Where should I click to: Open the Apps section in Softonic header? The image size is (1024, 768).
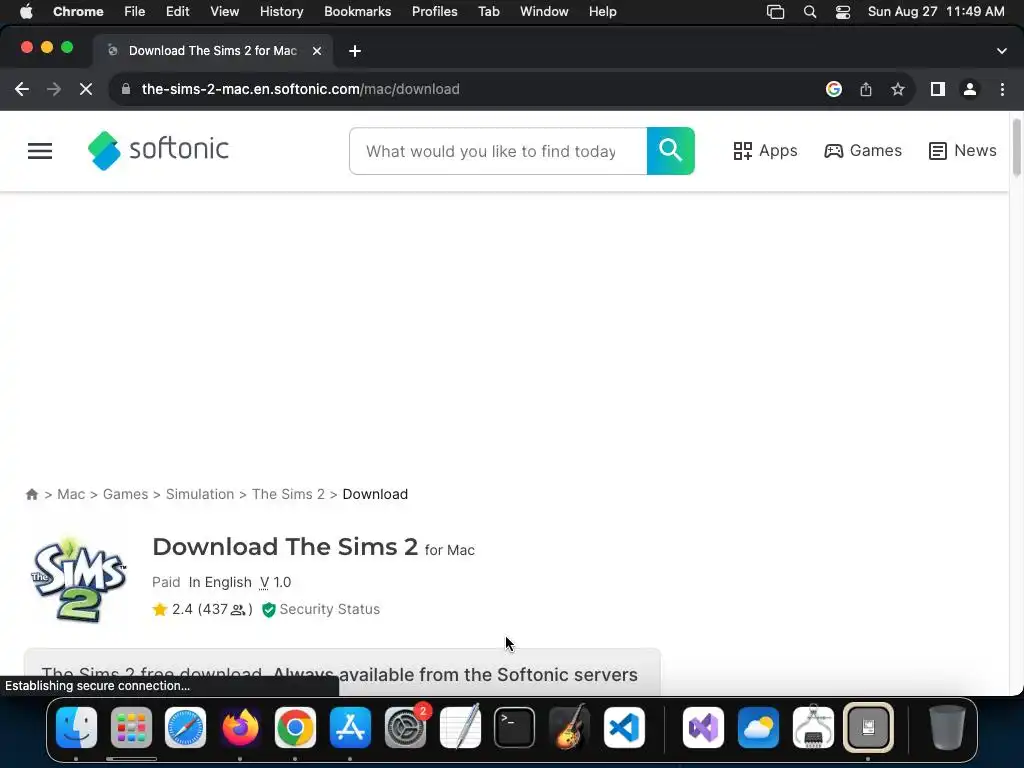(765, 151)
